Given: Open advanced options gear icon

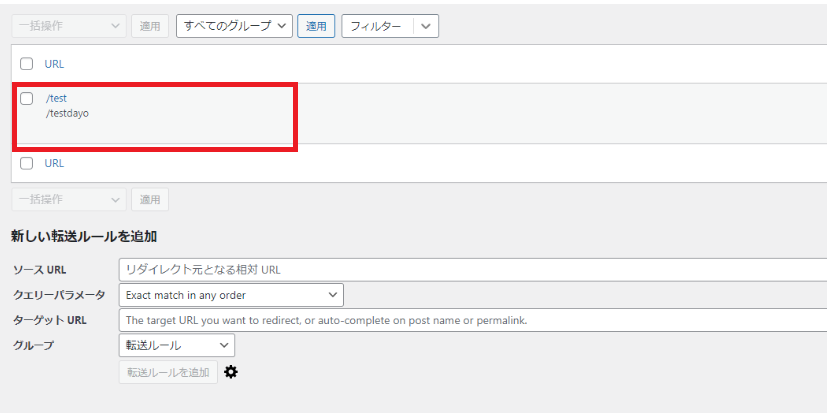Looking at the screenshot, I should [x=231, y=372].
